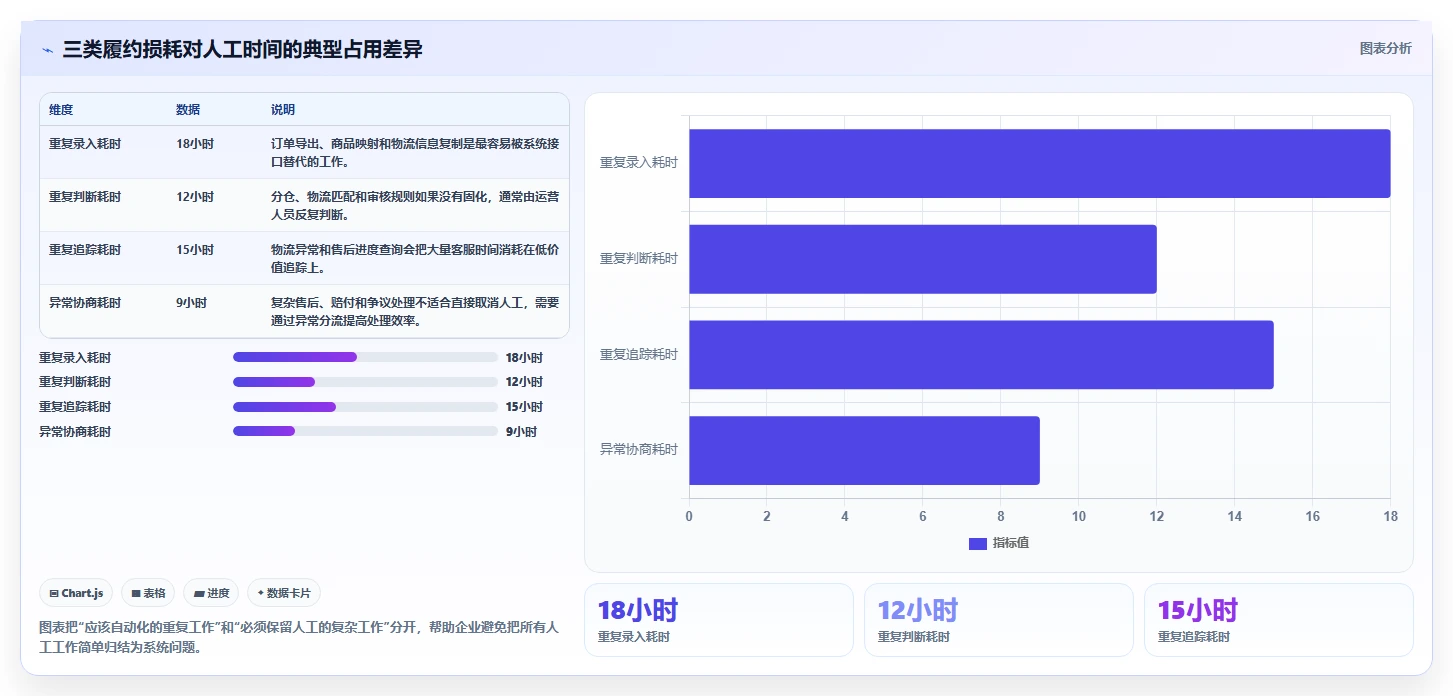The width and height of the screenshot is (1453, 696).
Task: Select the 进度 tag chip
Action: tap(211, 593)
